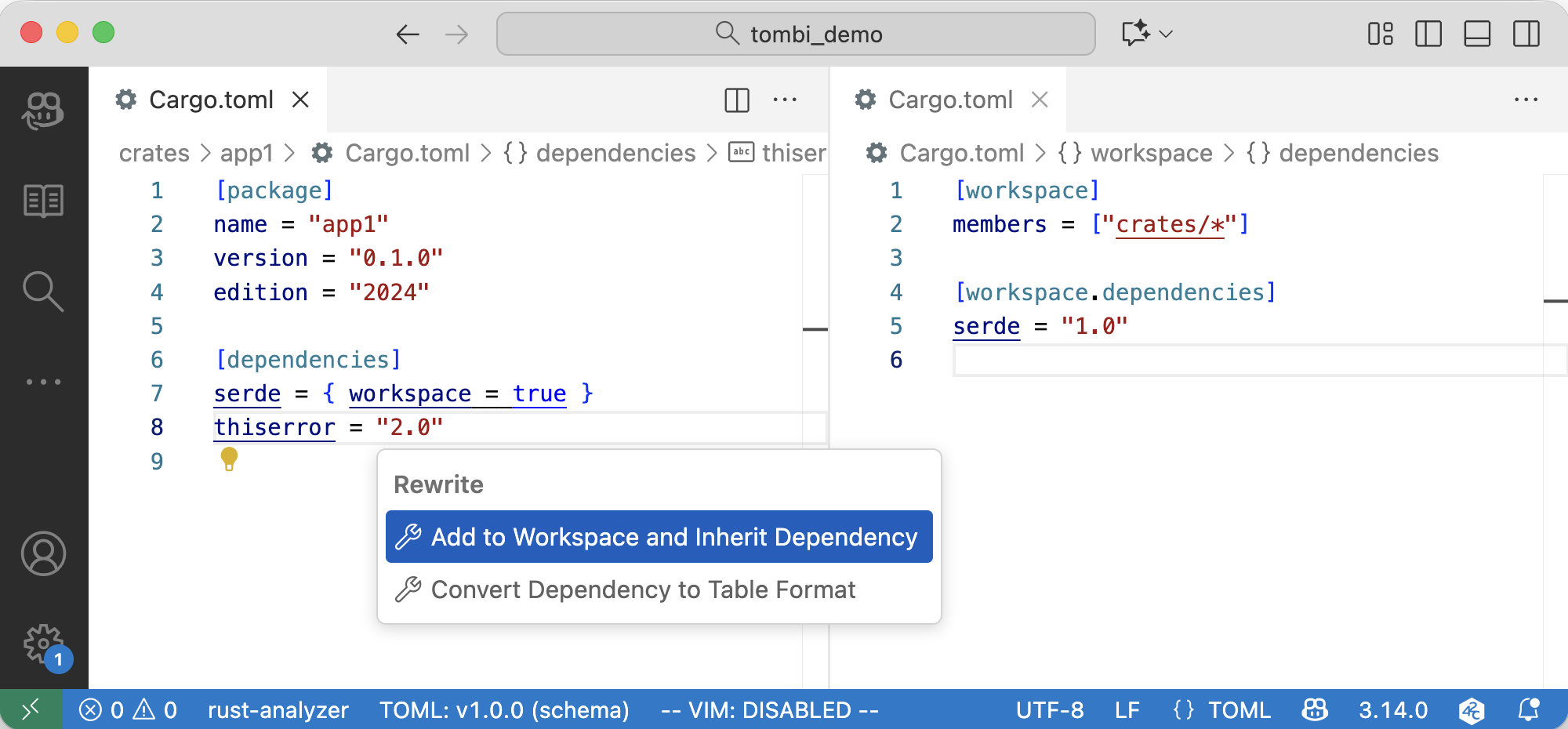This screenshot has height=729, width=1568.
Task: Select Add to Workspace and Inherit Dependency
Action: (659, 537)
